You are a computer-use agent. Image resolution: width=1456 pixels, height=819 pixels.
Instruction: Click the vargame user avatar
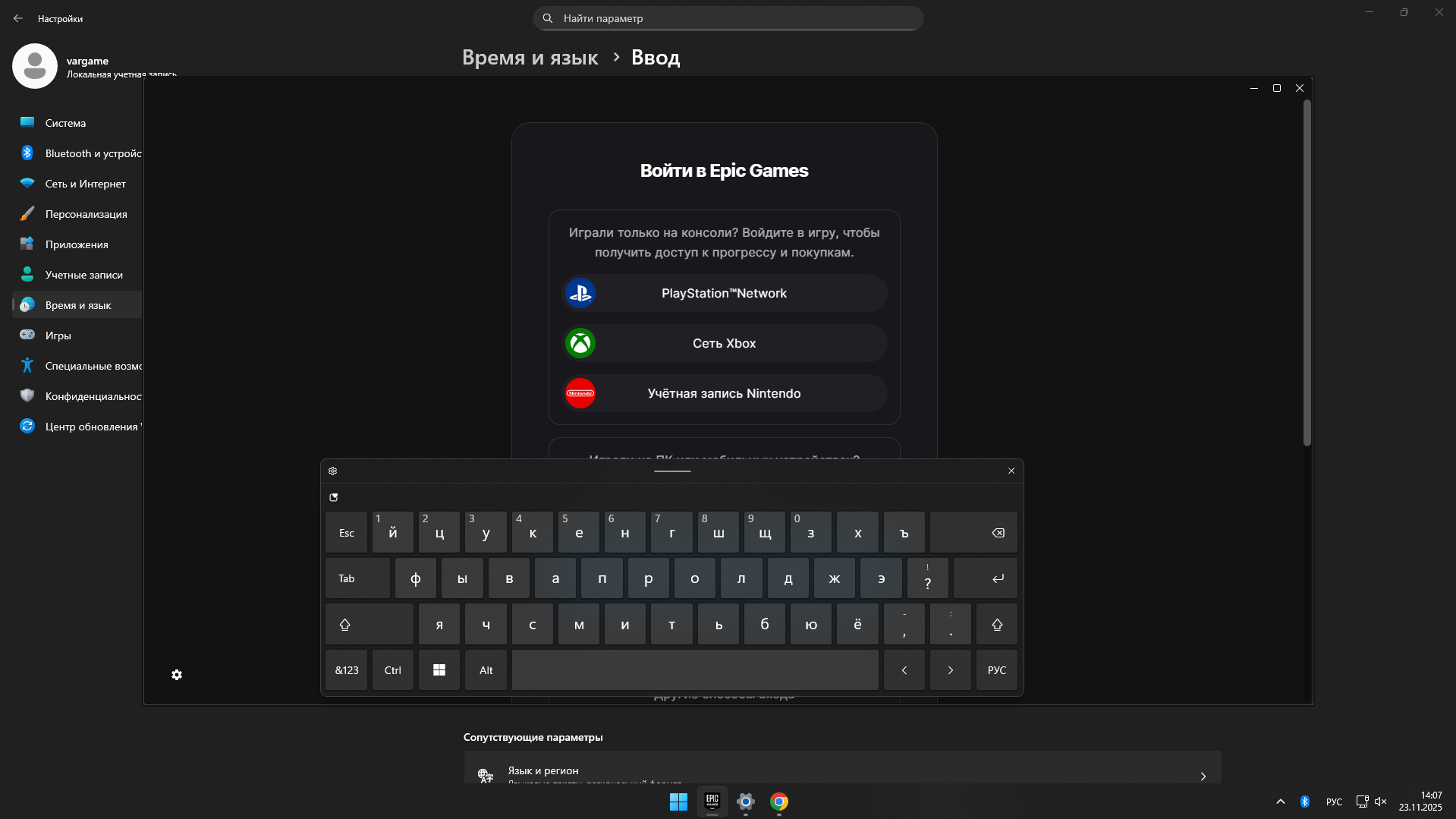click(35, 66)
